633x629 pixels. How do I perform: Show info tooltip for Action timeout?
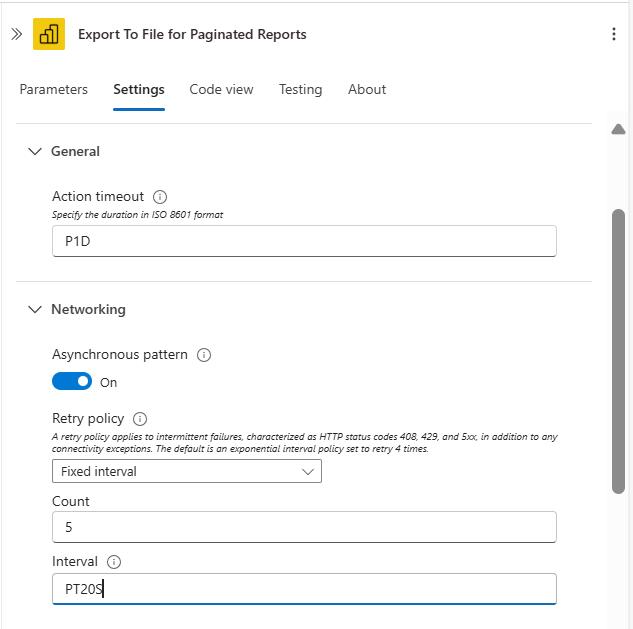160,197
